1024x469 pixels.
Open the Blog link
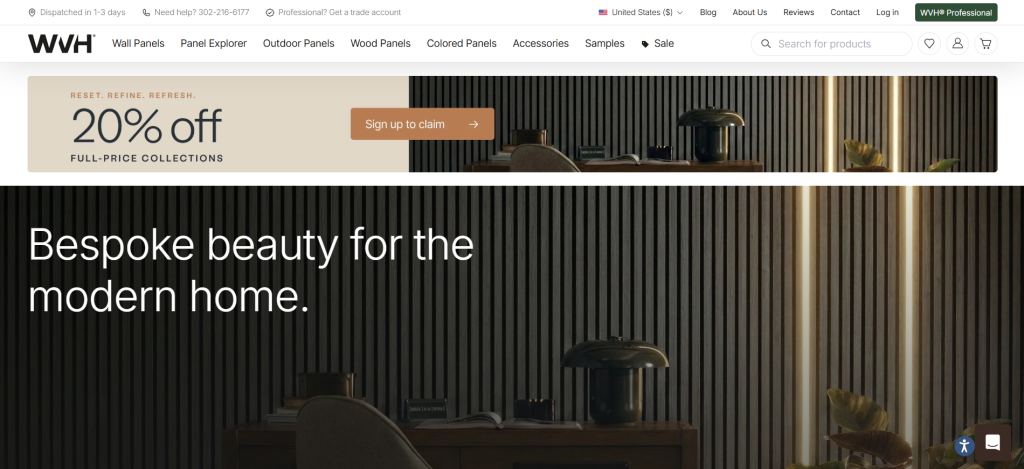[708, 12]
